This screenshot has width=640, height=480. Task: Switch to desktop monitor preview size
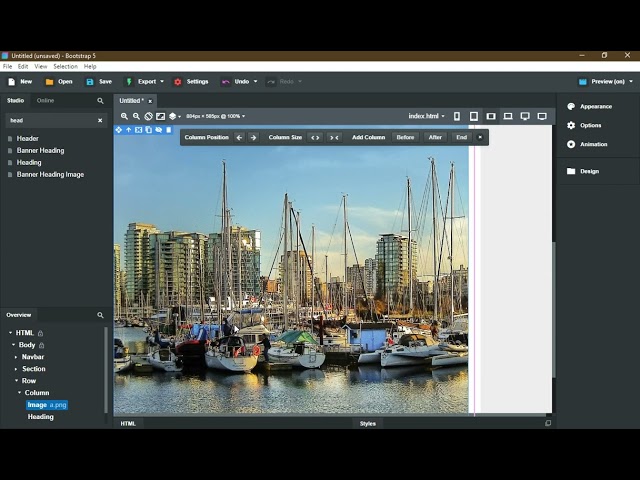[525, 116]
